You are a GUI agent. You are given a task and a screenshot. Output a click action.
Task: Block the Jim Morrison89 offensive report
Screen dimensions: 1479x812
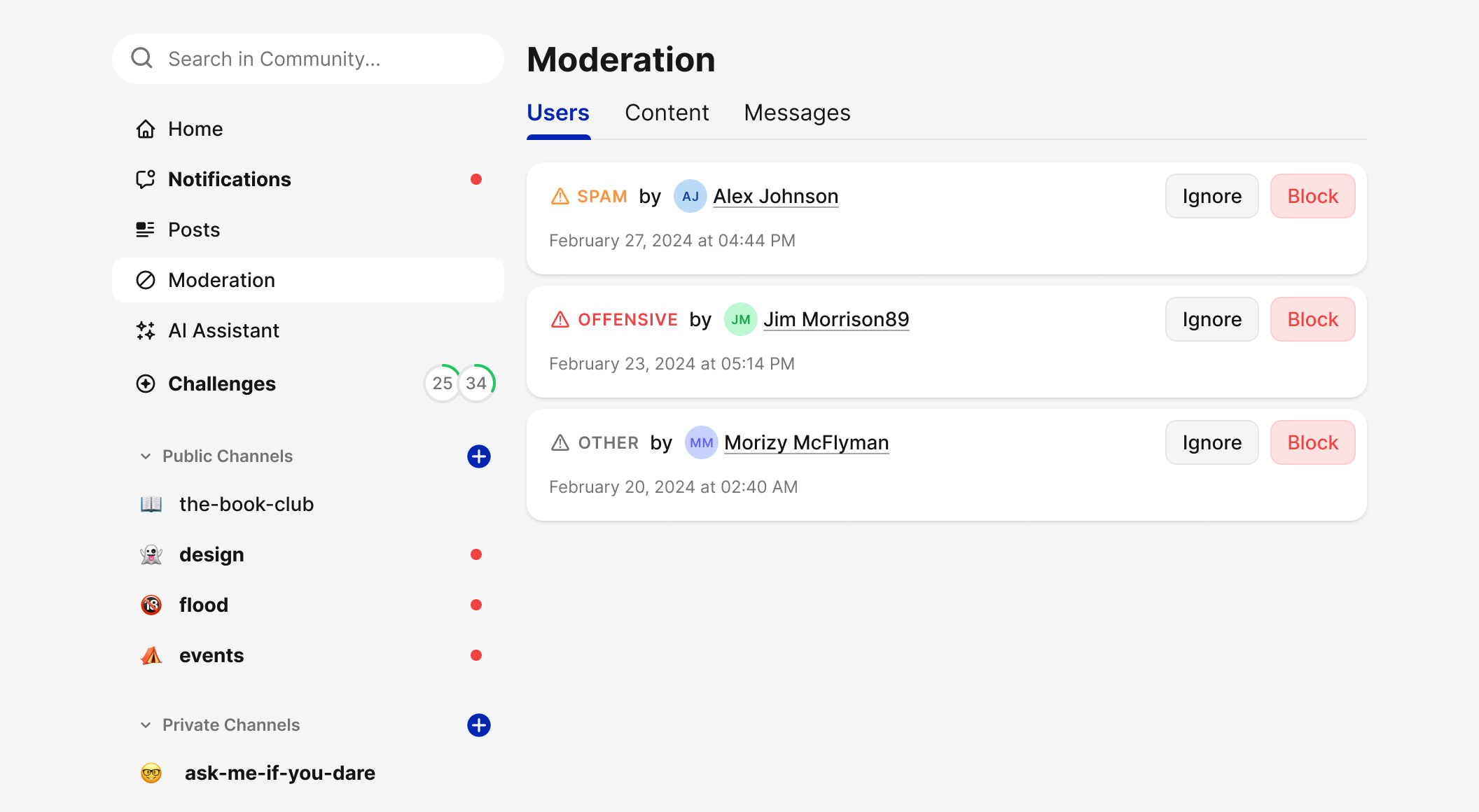tap(1312, 319)
